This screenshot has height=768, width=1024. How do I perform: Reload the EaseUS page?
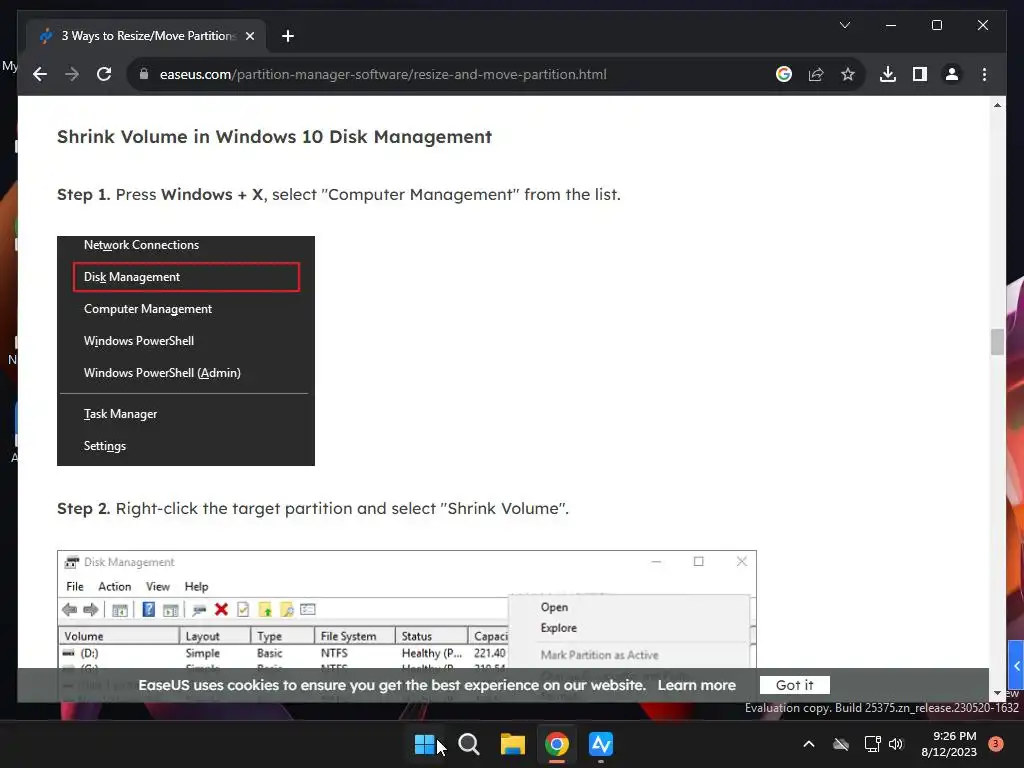[104, 74]
